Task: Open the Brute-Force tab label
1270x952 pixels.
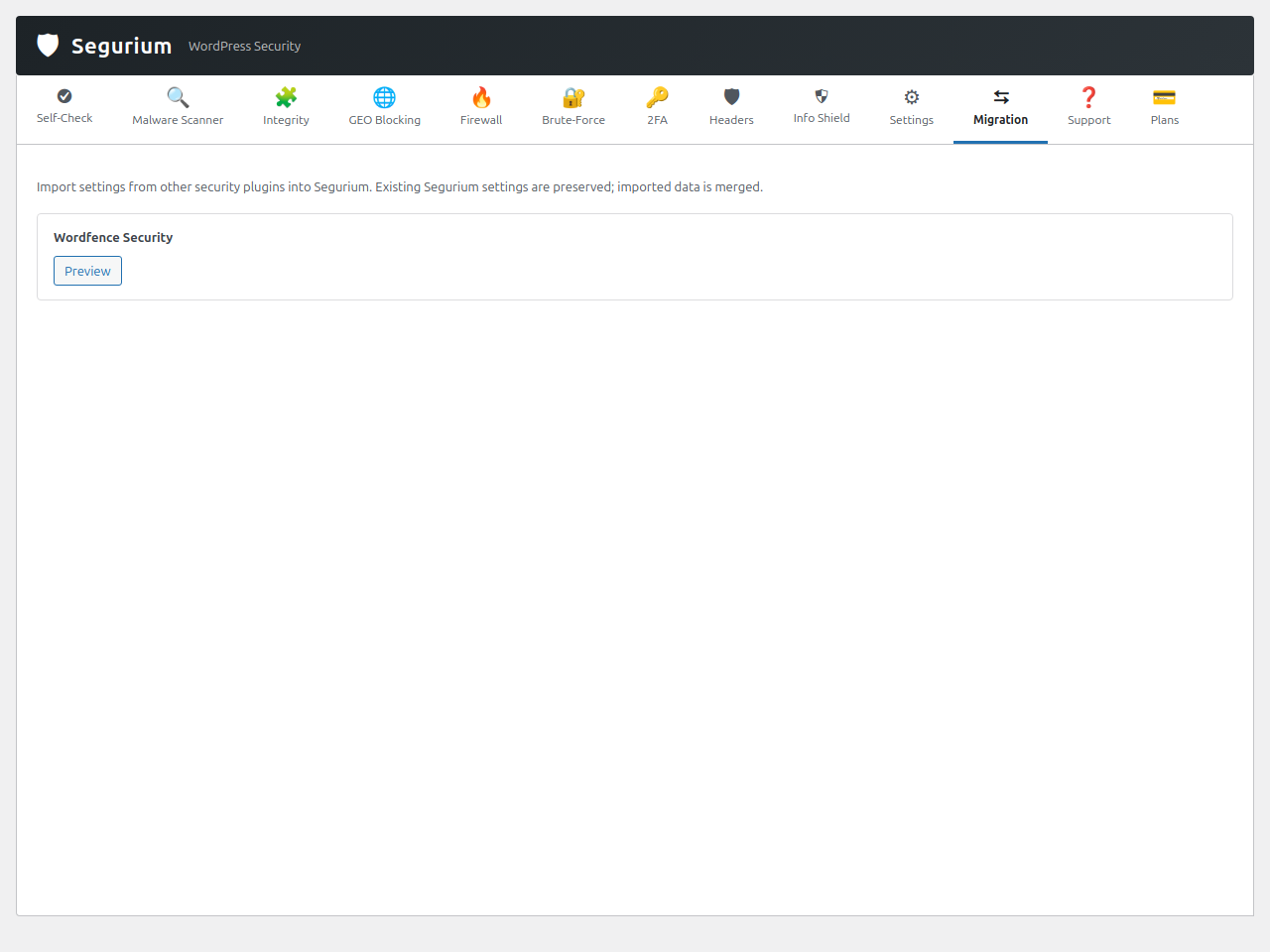Action: pos(573,120)
